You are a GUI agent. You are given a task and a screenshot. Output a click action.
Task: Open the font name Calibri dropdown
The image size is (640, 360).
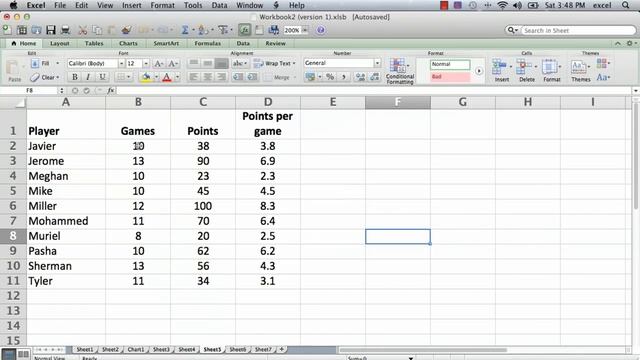[x=121, y=63]
